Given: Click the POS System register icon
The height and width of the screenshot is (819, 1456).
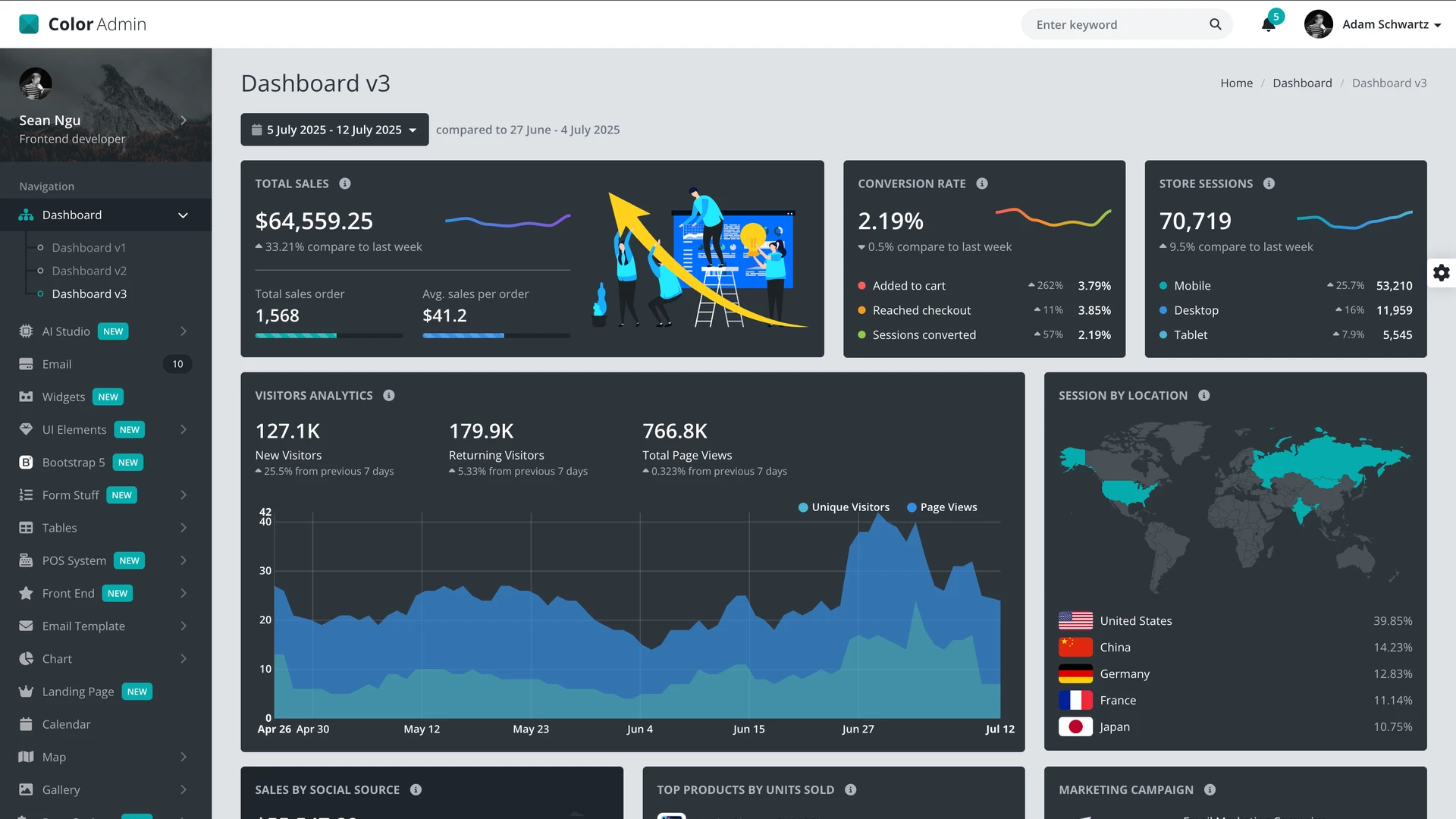Looking at the screenshot, I should [x=26, y=560].
